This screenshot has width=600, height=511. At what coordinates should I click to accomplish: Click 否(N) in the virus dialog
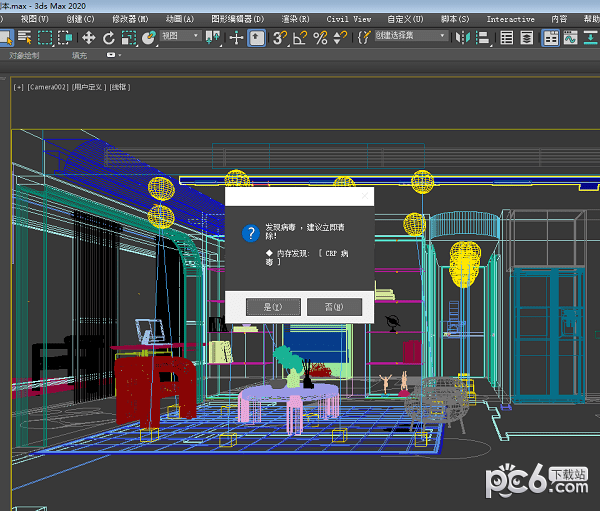coord(334,307)
